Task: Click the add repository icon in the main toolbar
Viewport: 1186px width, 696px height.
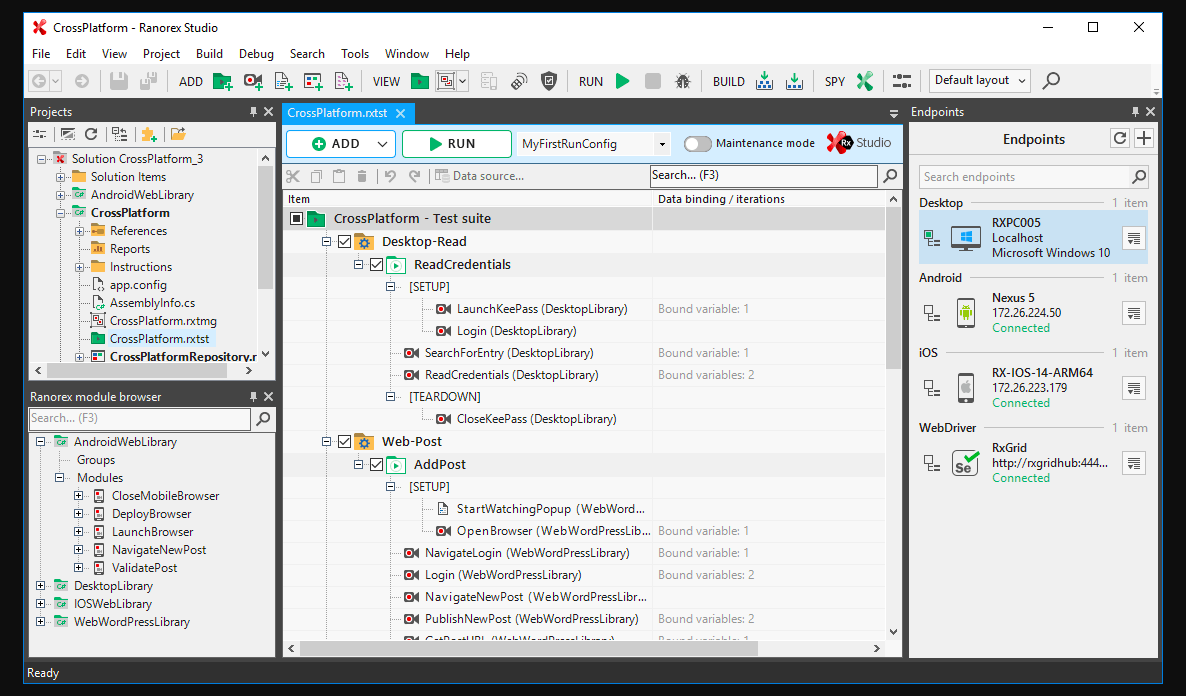Action: [313, 81]
